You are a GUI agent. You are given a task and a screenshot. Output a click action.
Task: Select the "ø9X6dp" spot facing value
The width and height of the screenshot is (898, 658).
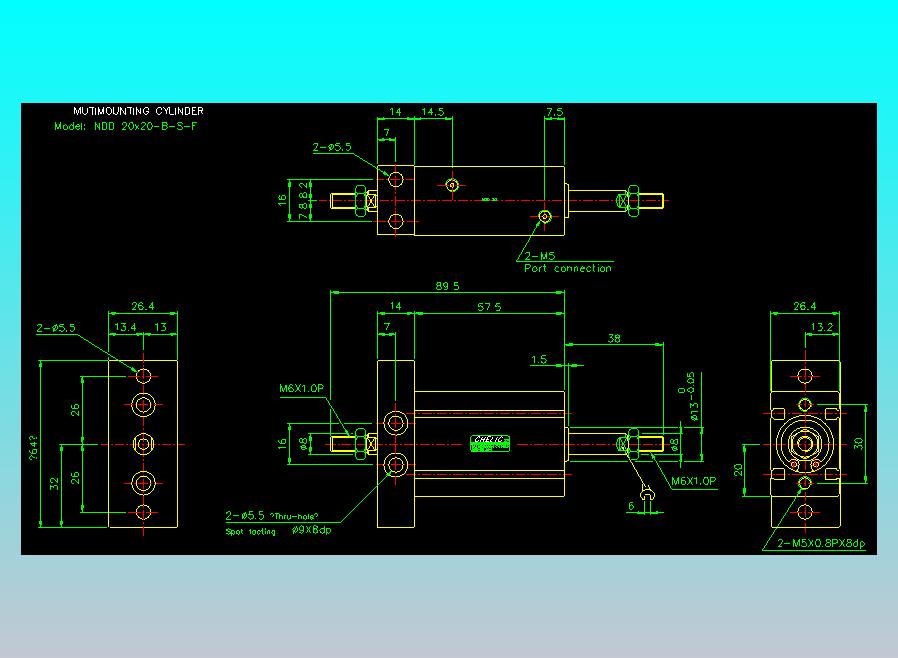(x=312, y=530)
